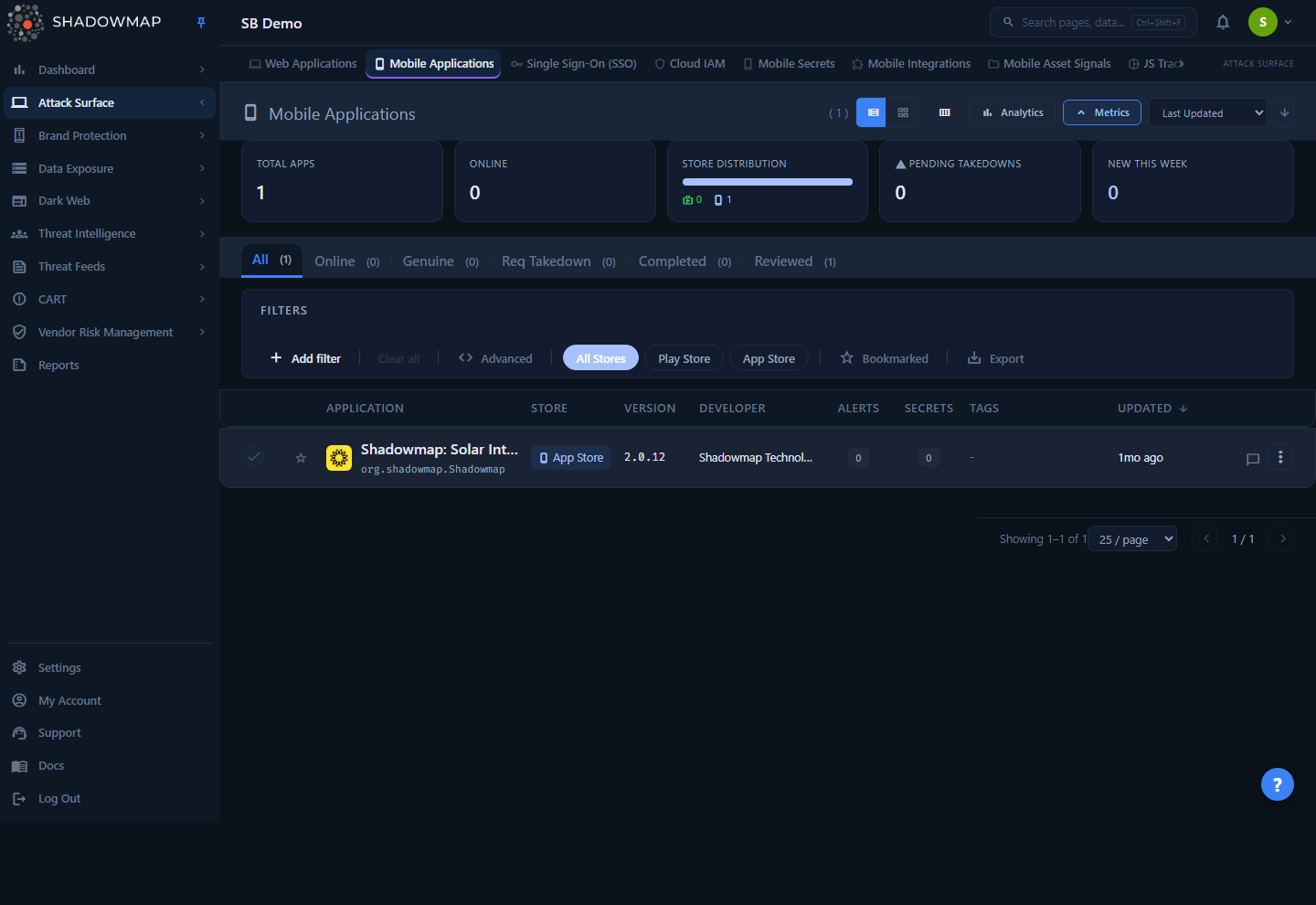1316x905 pixels.
Task: Expand the Threat Feeds chevron
Action: pyautogui.click(x=202, y=267)
